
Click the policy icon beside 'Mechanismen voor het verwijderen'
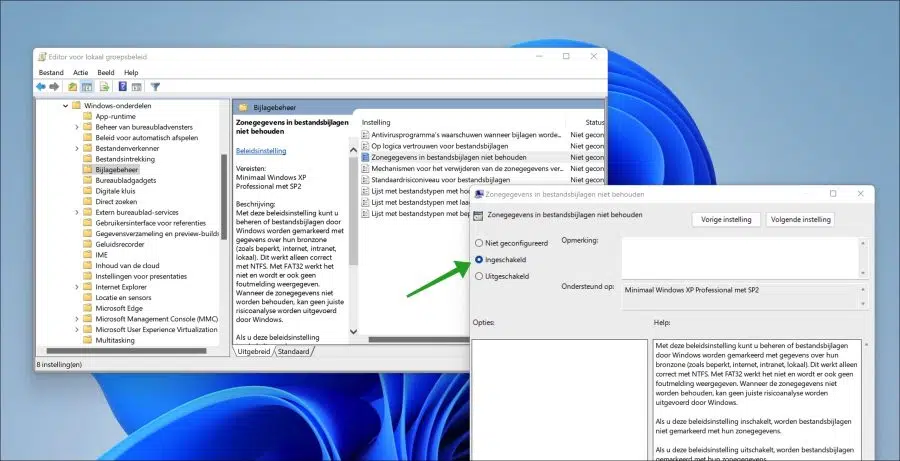[365, 168]
